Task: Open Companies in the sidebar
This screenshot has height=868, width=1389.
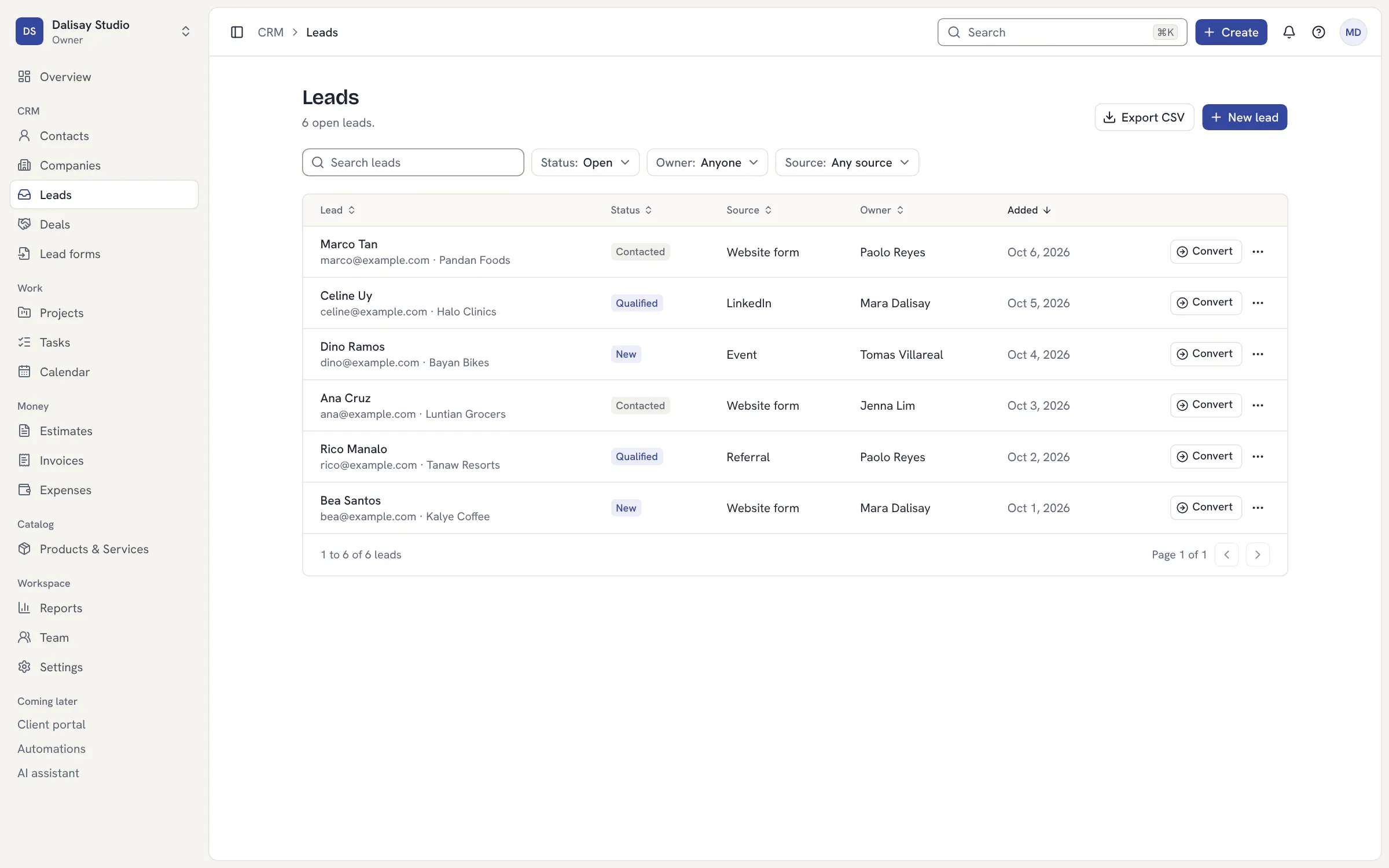Action: [104, 165]
